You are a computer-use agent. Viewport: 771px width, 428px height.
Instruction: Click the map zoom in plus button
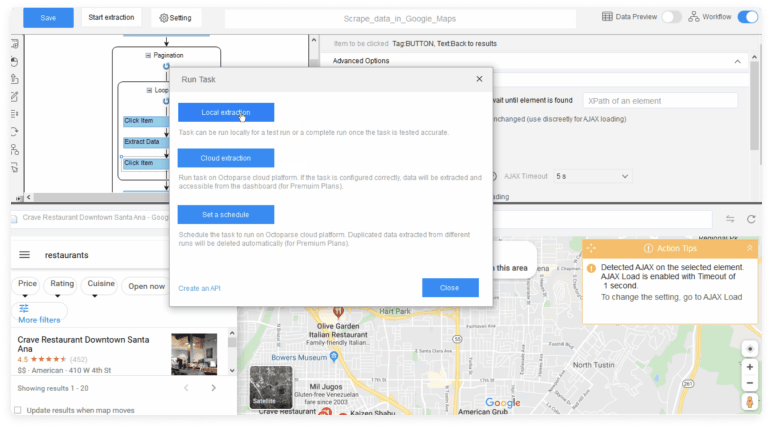(x=749, y=367)
